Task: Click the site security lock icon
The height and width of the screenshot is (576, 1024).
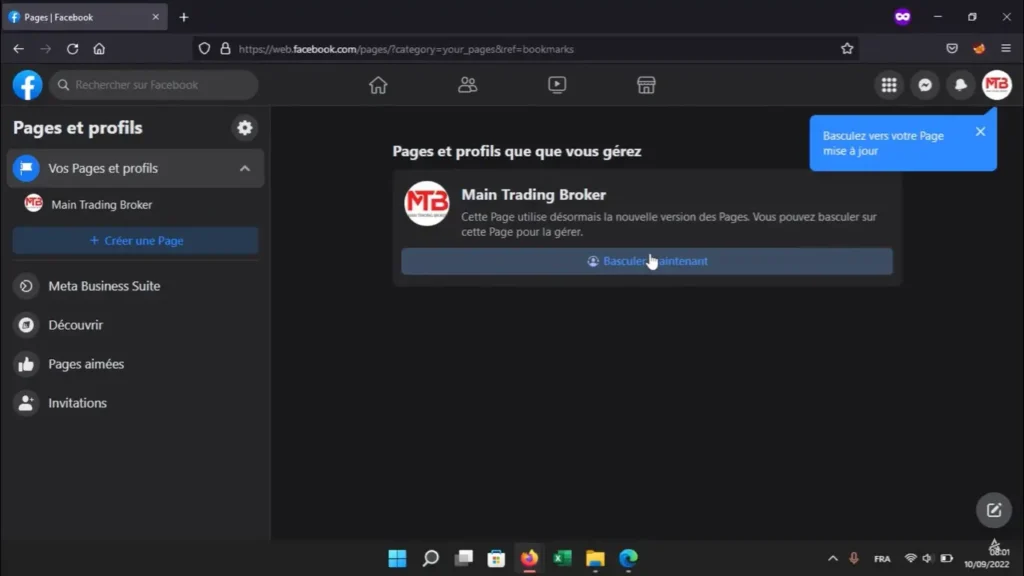Action: coord(225,49)
